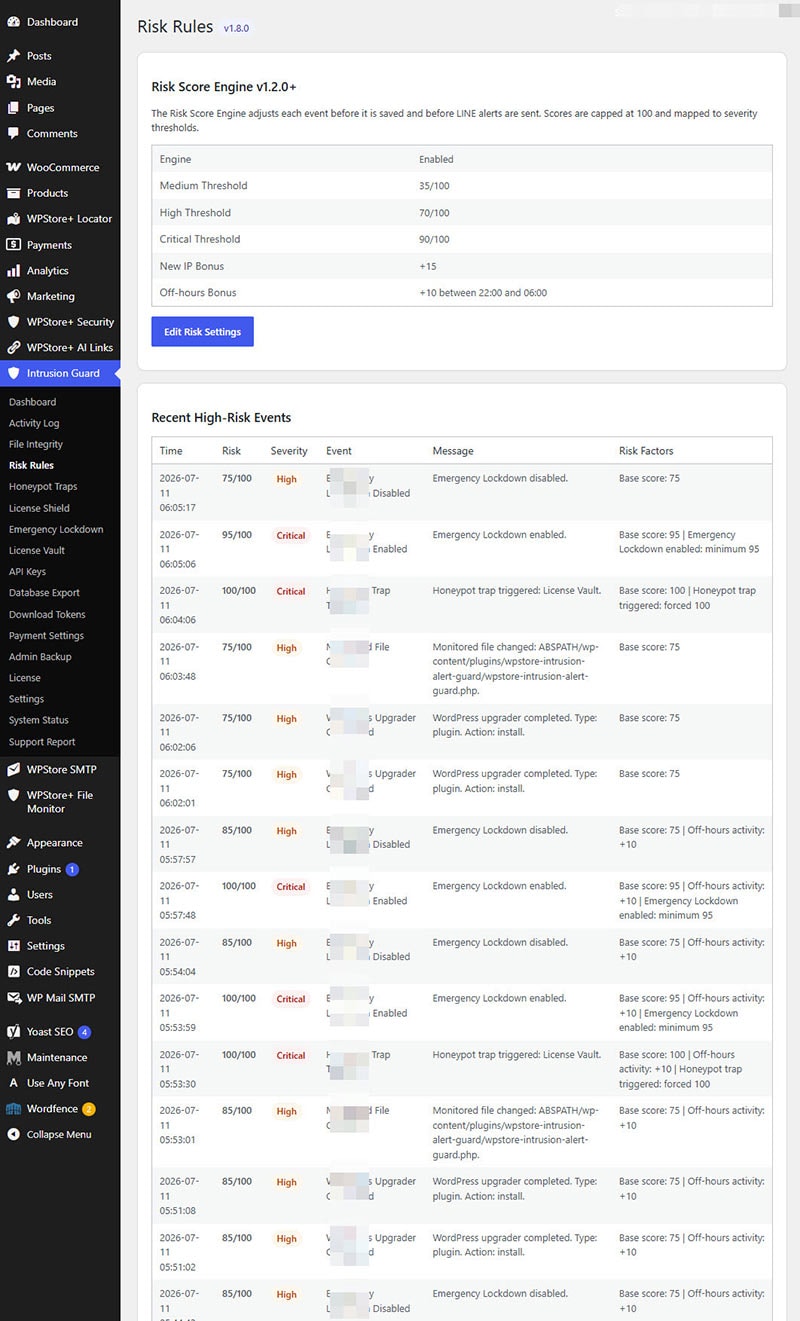Open the Activity Log submenu item
Image resolution: width=800 pixels, height=1321 pixels.
[x=34, y=423]
